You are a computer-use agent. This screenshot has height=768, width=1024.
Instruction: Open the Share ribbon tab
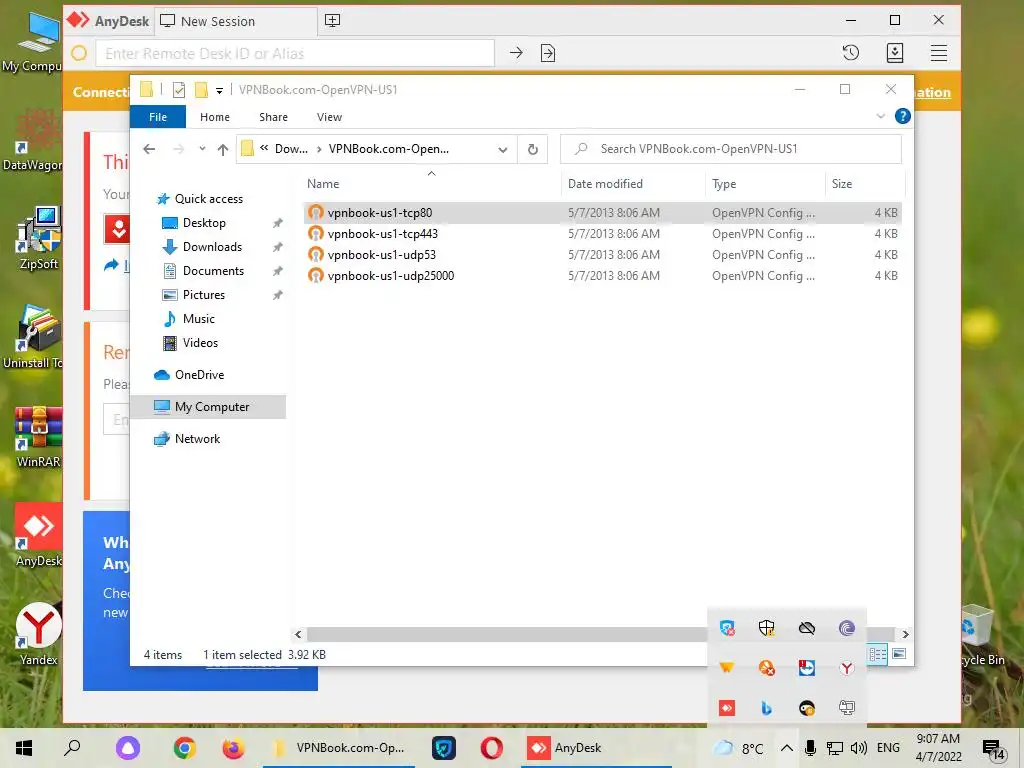pyautogui.click(x=273, y=117)
